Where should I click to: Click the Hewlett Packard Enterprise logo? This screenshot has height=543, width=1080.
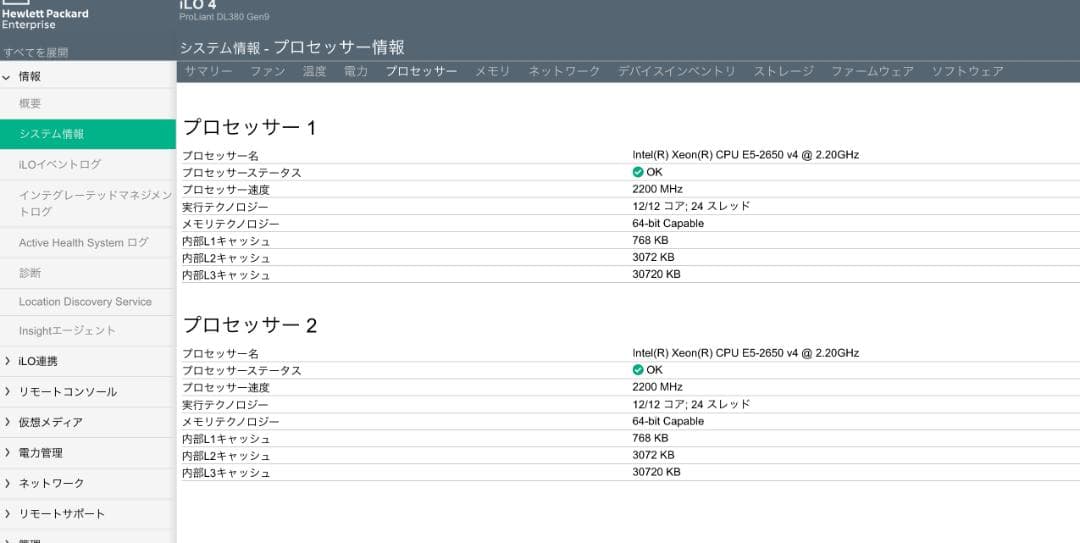45,15
